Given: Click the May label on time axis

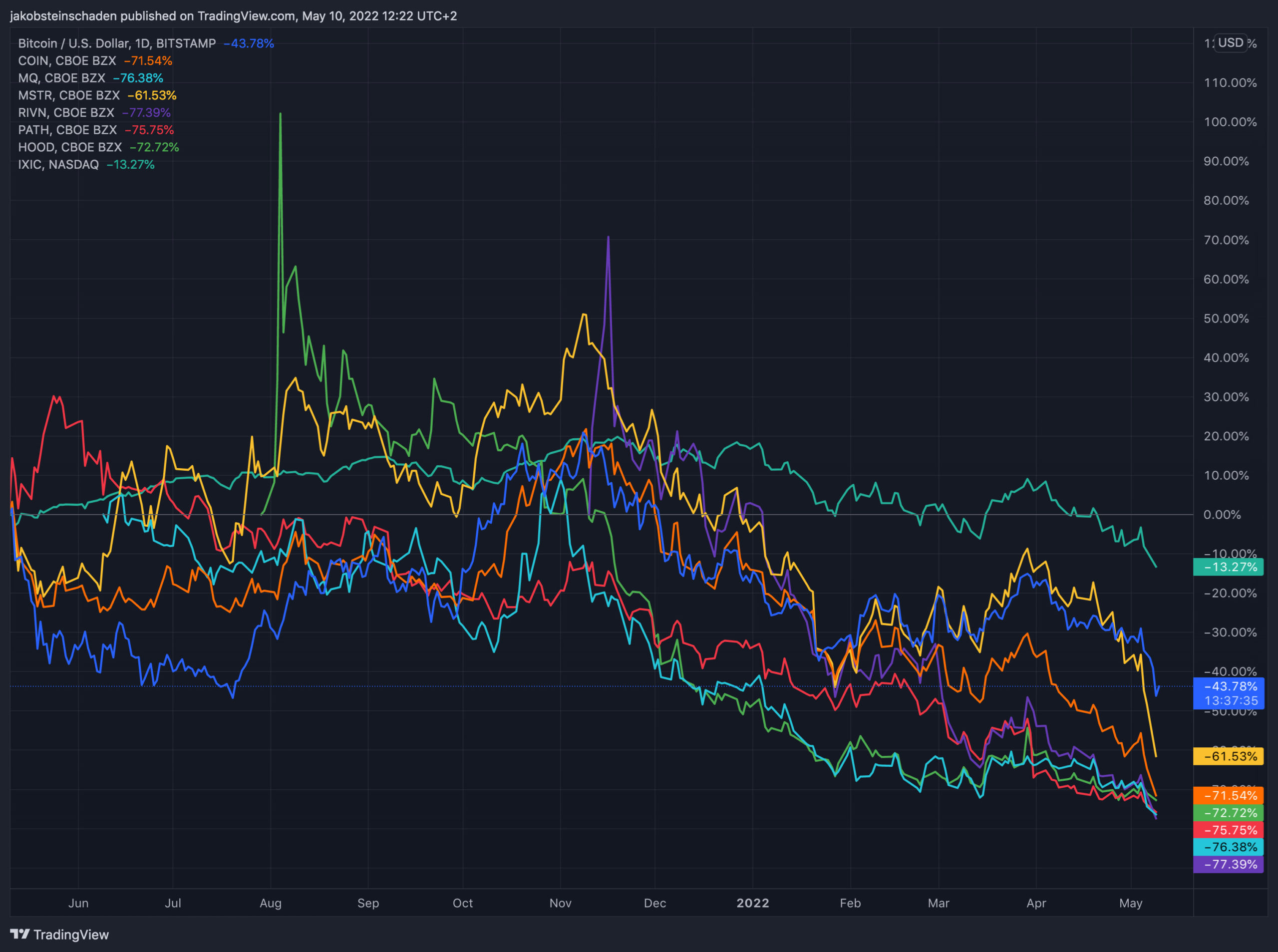Looking at the screenshot, I should click(1131, 903).
